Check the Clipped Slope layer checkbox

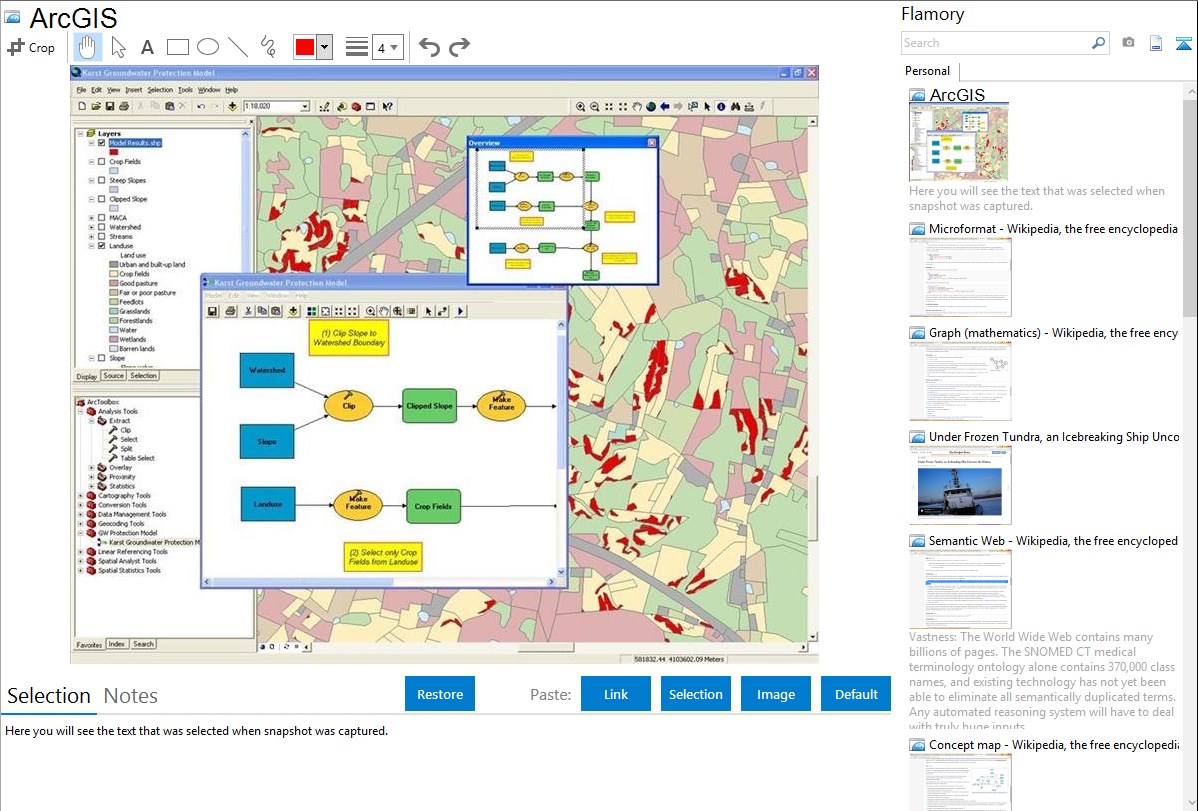coord(102,199)
